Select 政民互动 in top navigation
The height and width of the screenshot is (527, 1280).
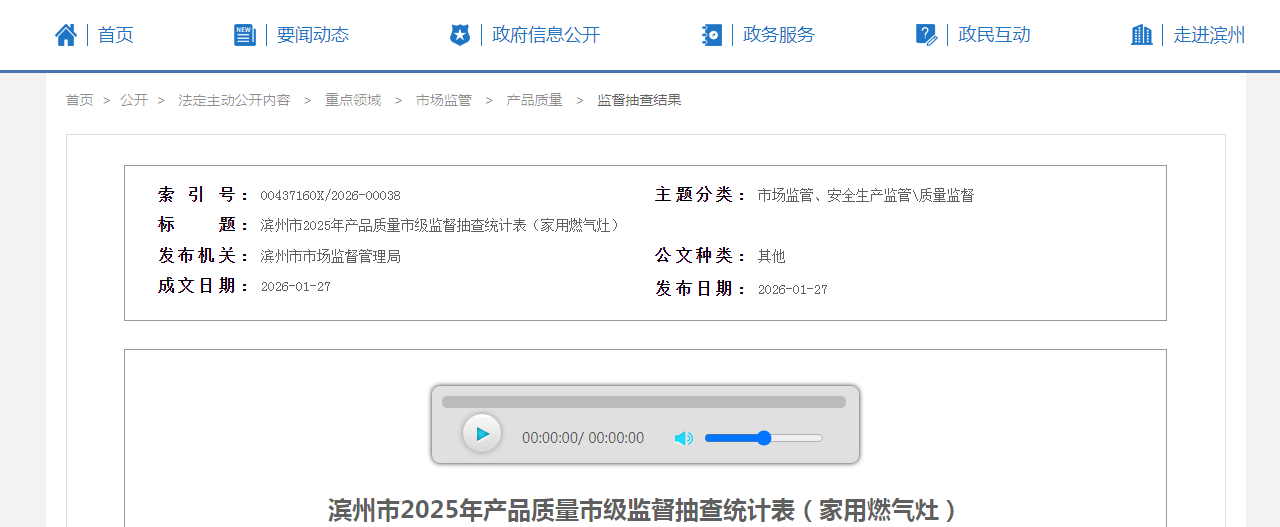tap(994, 35)
